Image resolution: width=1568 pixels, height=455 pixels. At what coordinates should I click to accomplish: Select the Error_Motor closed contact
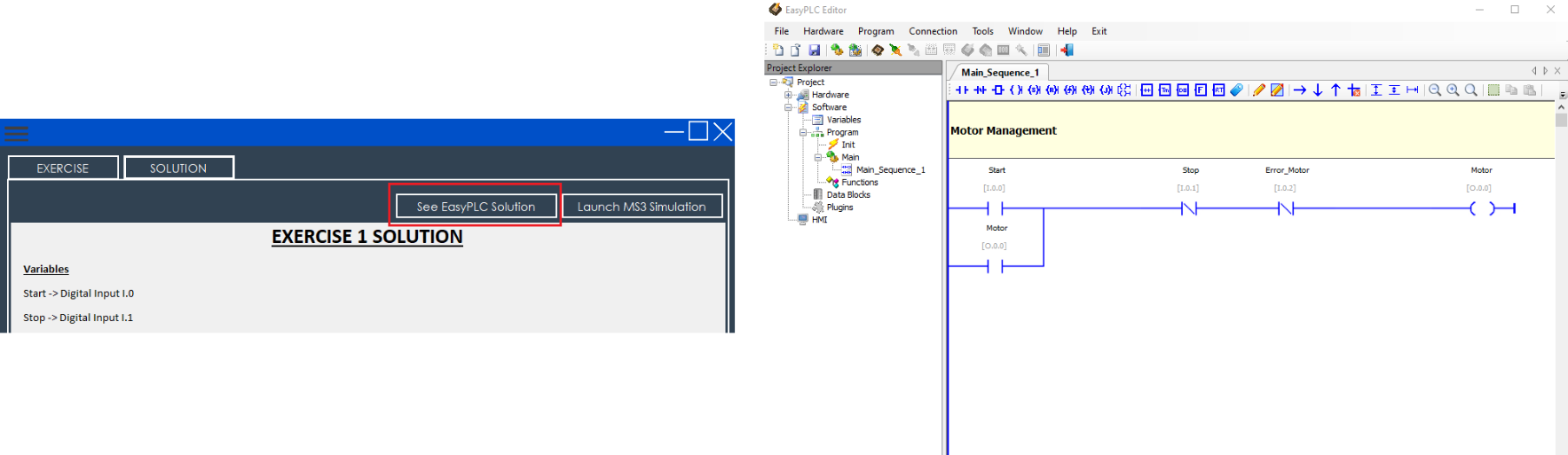pos(1286,208)
